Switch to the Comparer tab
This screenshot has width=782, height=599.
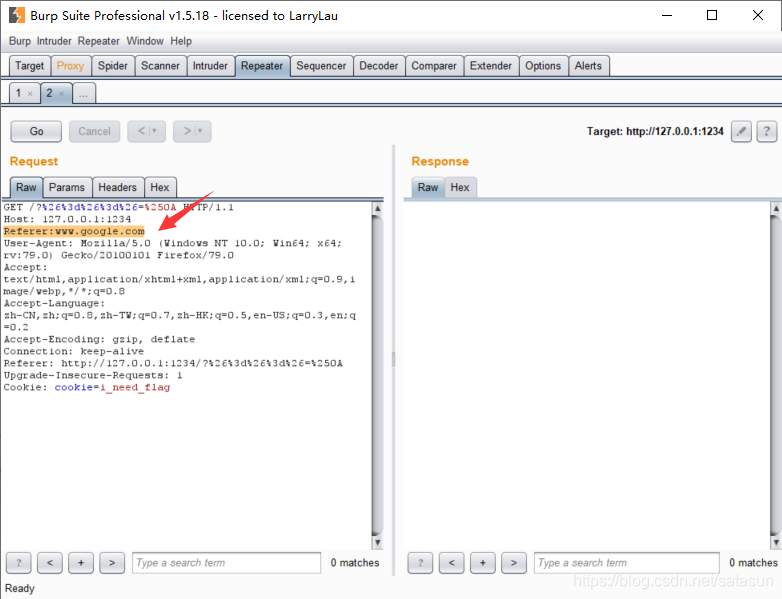[x=434, y=66]
